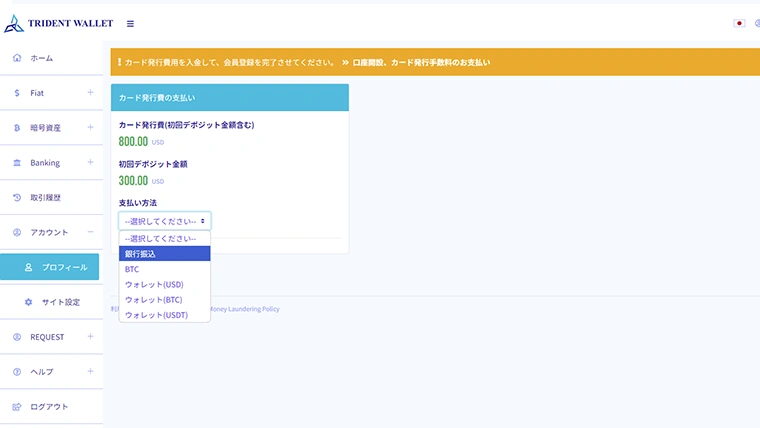Image resolution: width=760 pixels, height=428 pixels.
Task: Select 銀行振込 payment option
Action: point(165,254)
